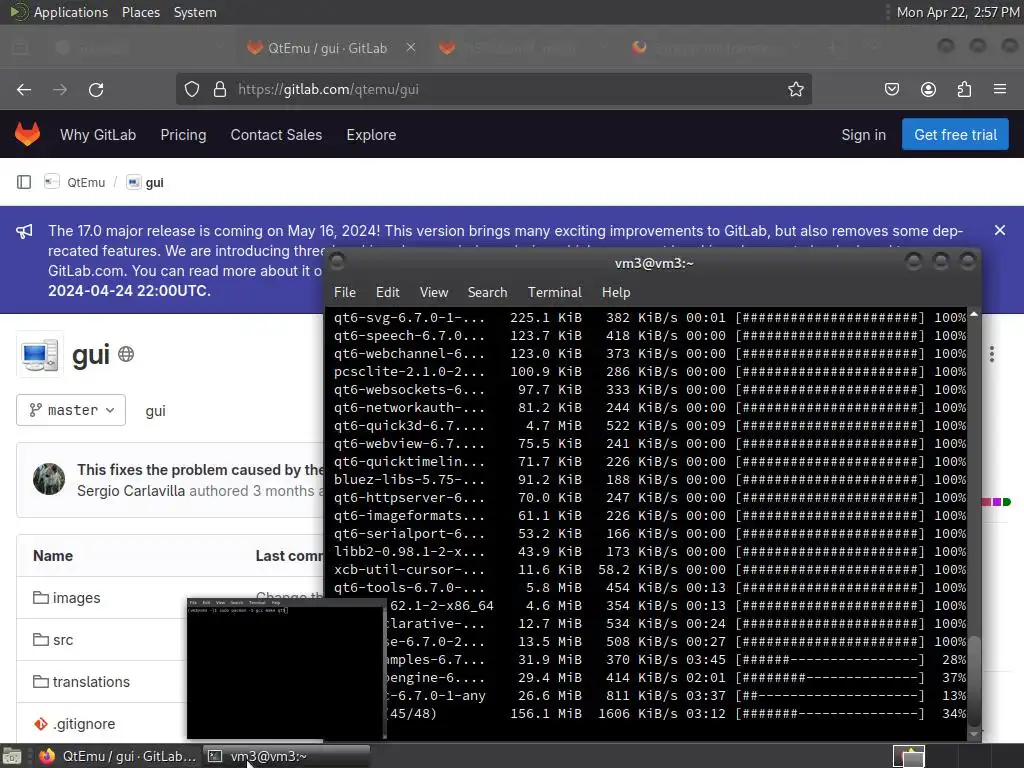Open the .gitignore file
This screenshot has width=1024, height=768.
pyautogui.click(x=84, y=724)
